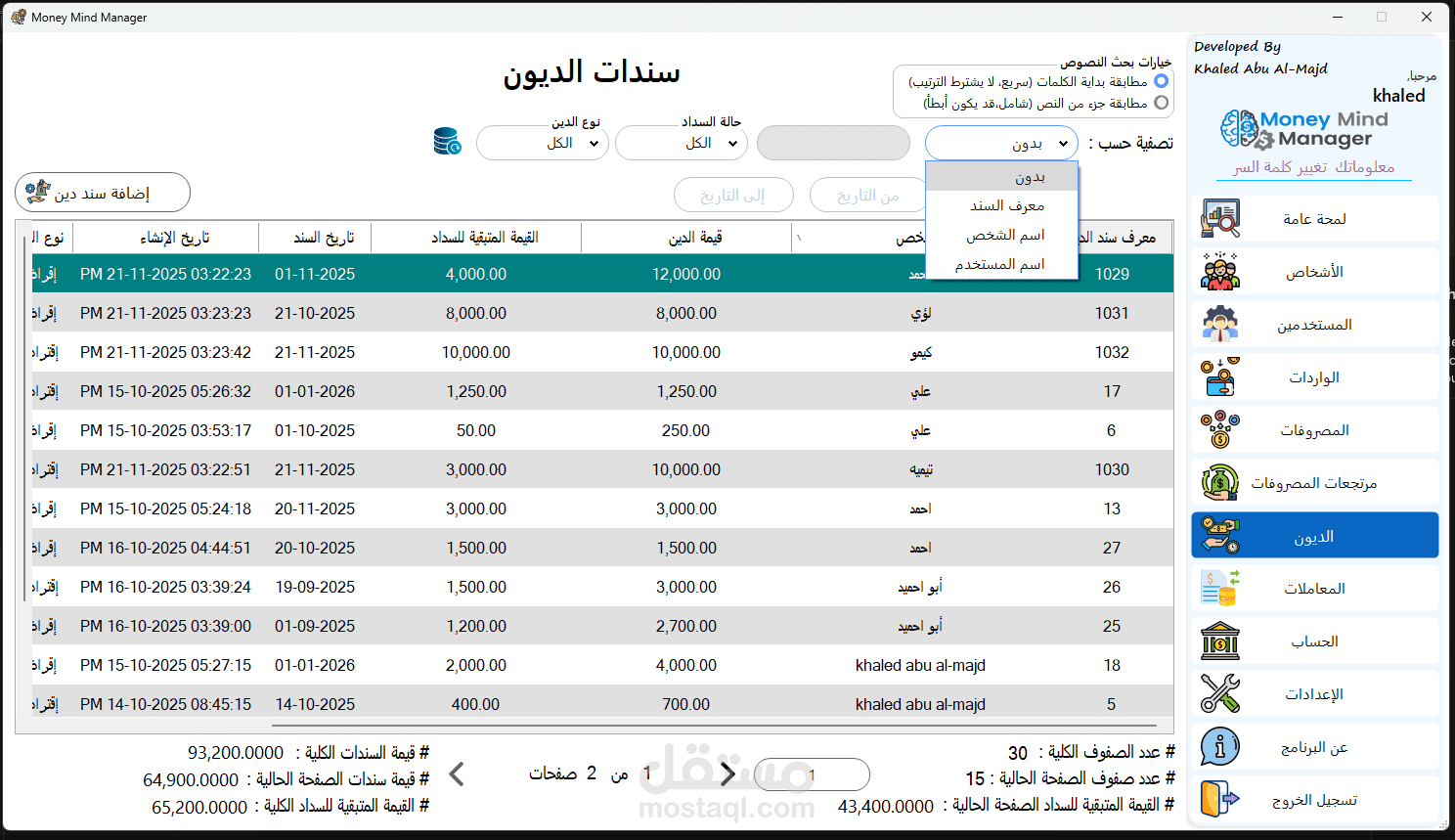Open the الإعدادات section

[x=1314, y=694]
